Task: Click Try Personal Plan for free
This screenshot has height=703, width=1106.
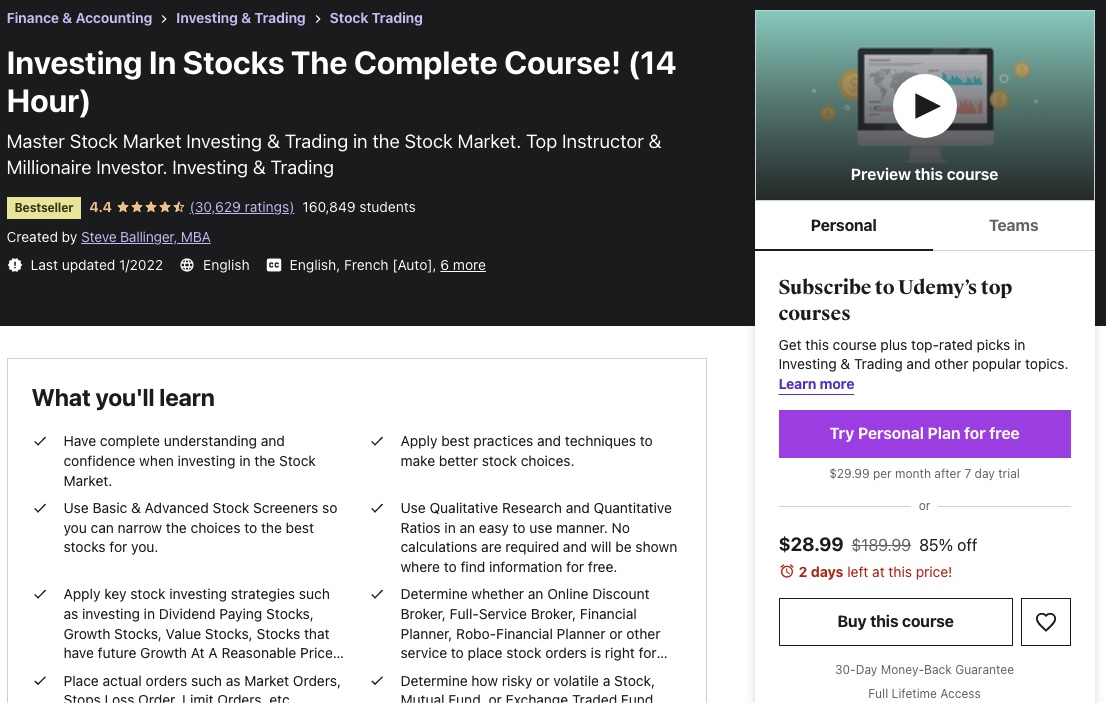Action: [x=924, y=433]
